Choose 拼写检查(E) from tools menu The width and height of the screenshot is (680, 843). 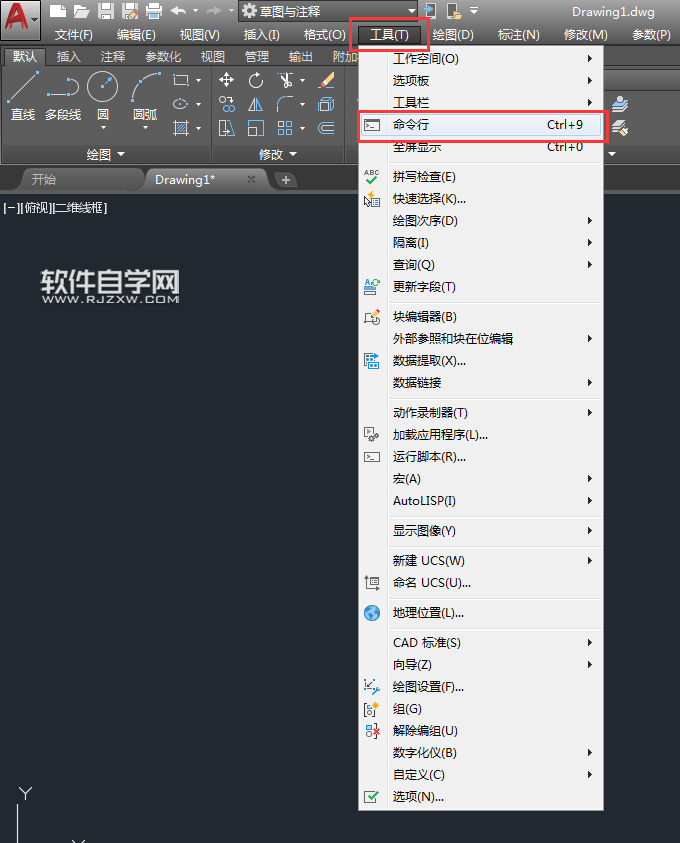click(x=481, y=177)
